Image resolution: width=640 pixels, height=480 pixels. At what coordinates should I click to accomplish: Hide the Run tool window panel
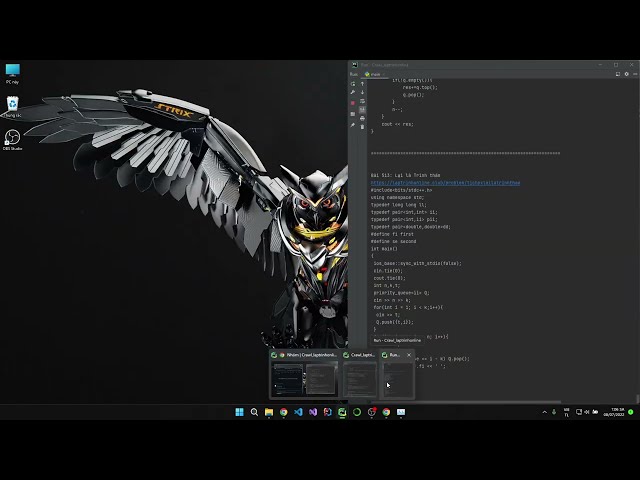[635, 74]
